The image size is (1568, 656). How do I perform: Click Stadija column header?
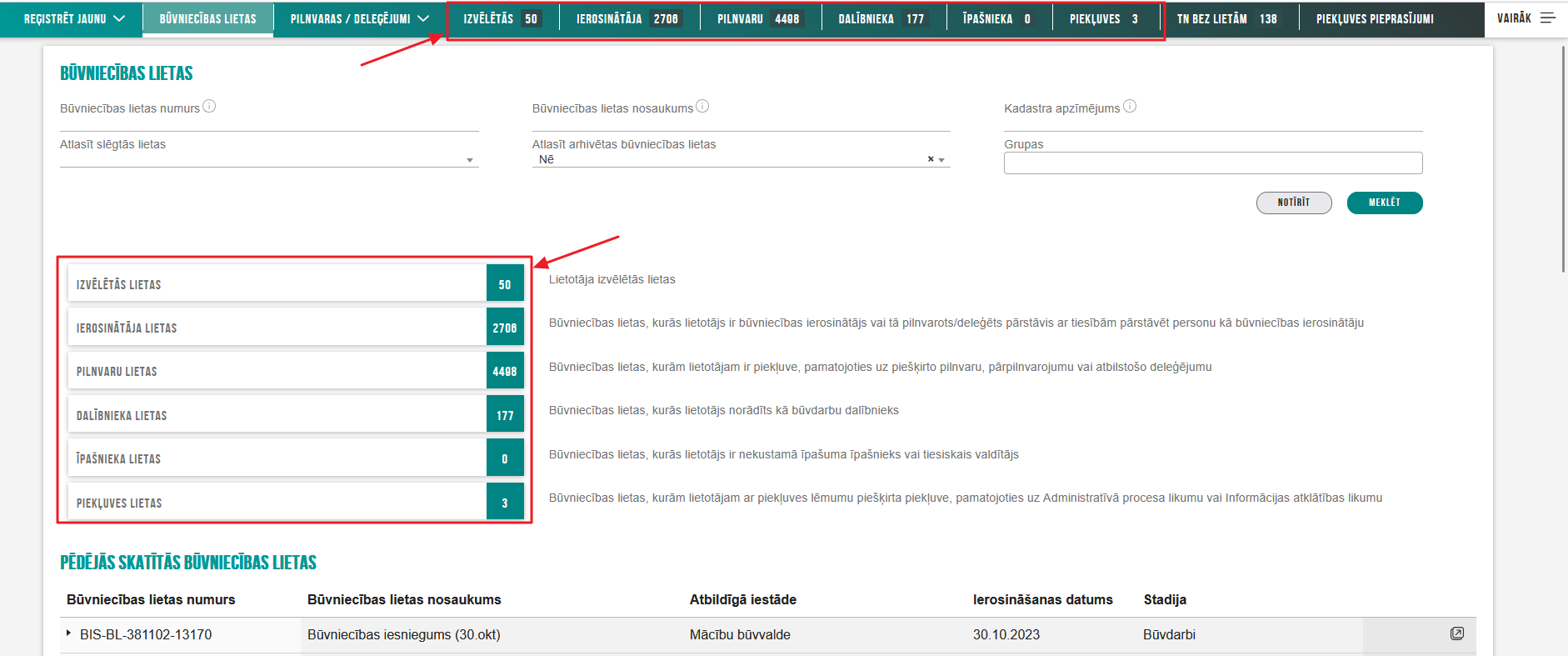pyautogui.click(x=1165, y=599)
